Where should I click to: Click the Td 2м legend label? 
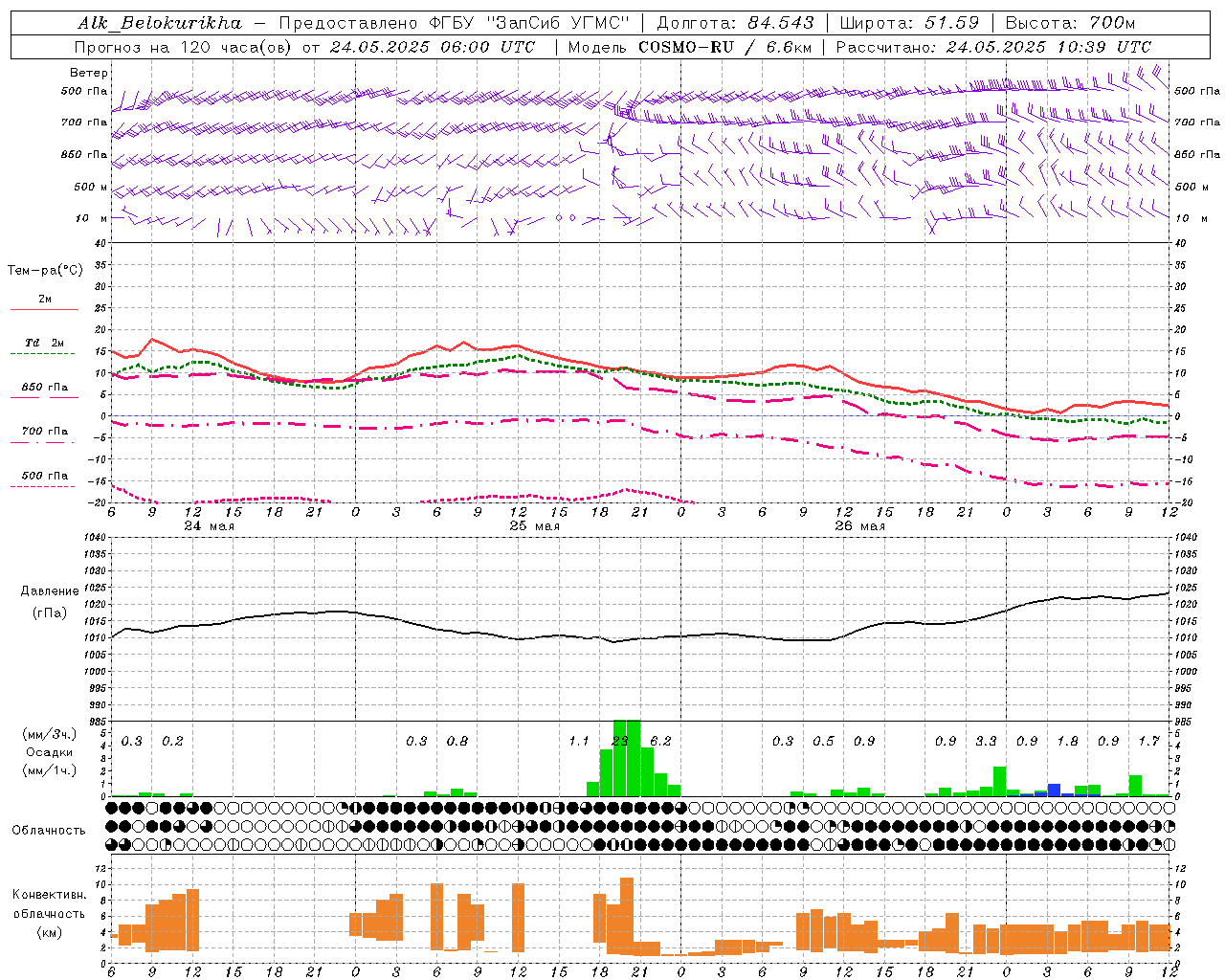tap(44, 343)
